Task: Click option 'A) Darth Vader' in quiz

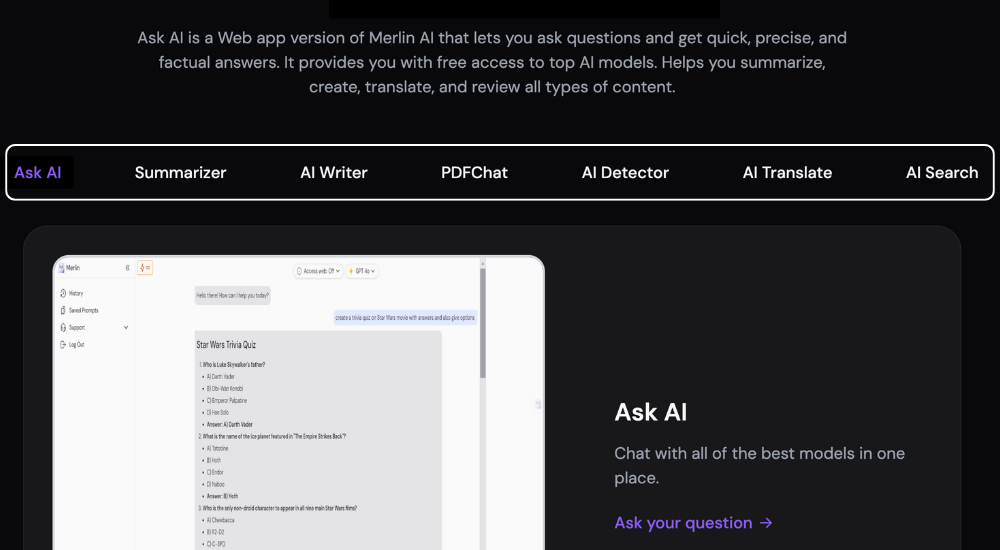Action: (221, 377)
